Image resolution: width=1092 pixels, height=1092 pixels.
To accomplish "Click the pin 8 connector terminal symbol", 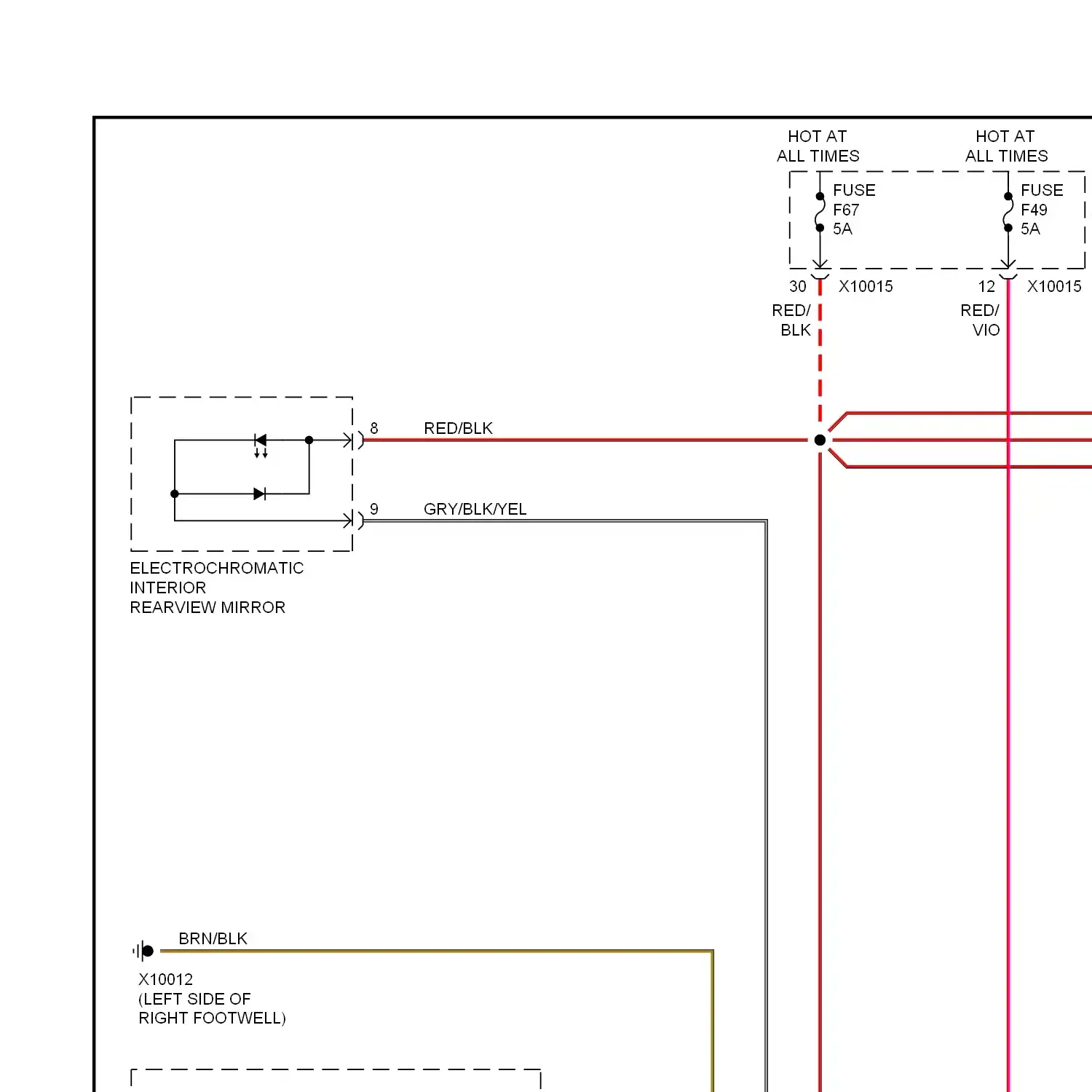I will coord(354,440).
